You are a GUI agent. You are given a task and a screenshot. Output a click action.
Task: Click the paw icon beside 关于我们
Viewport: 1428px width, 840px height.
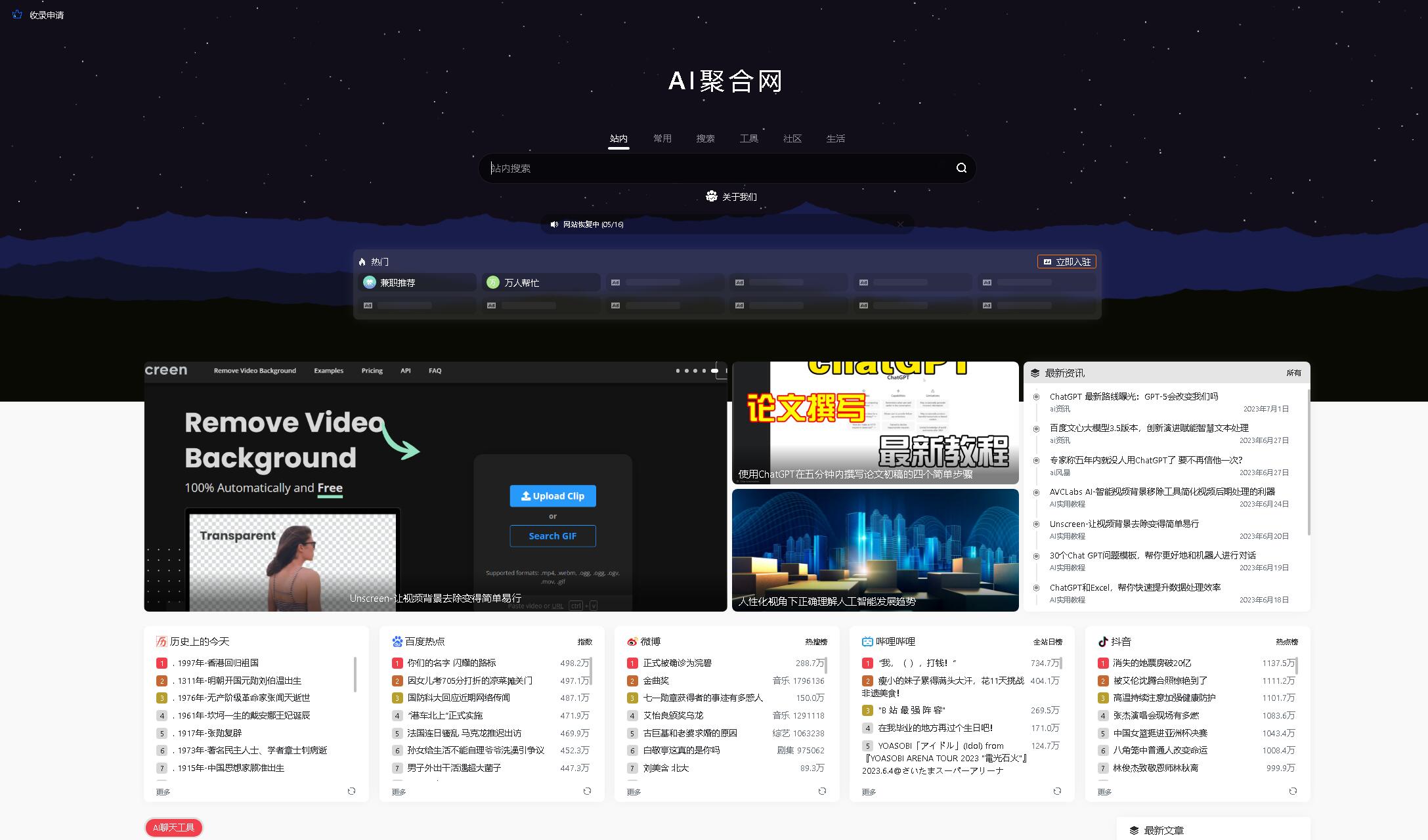711,196
